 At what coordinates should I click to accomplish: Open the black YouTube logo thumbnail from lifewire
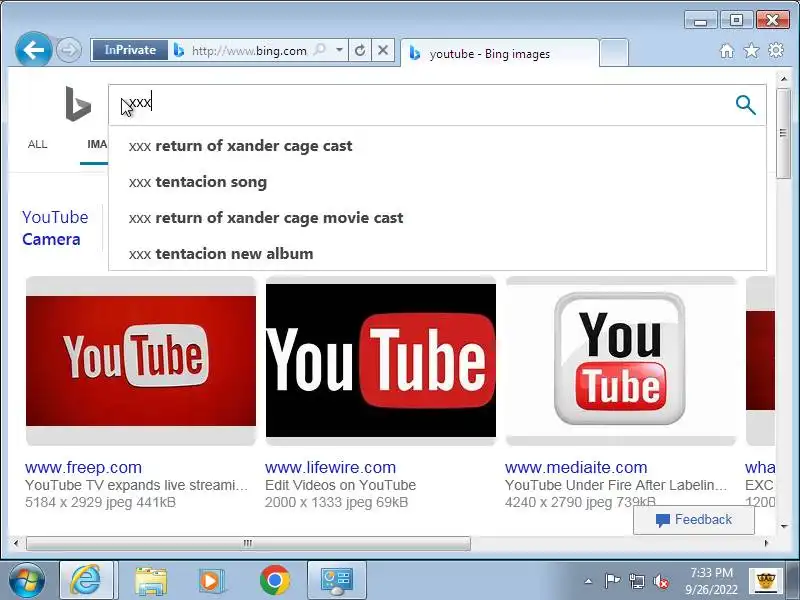[381, 361]
